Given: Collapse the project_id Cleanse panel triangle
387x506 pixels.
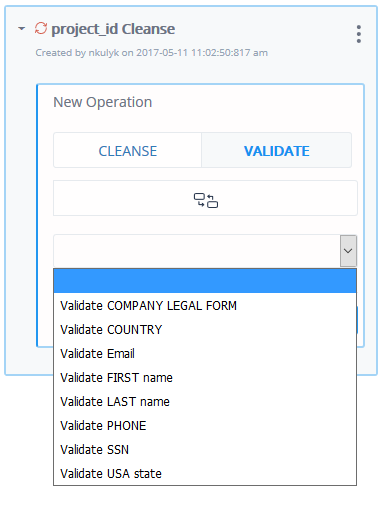Looking at the screenshot, I should (22, 29).
